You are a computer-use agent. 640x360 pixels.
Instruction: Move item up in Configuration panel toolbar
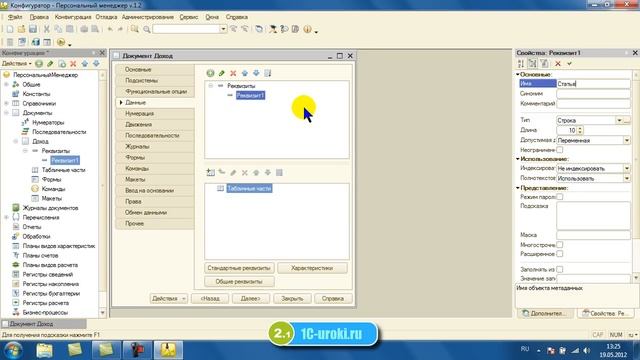(84, 64)
